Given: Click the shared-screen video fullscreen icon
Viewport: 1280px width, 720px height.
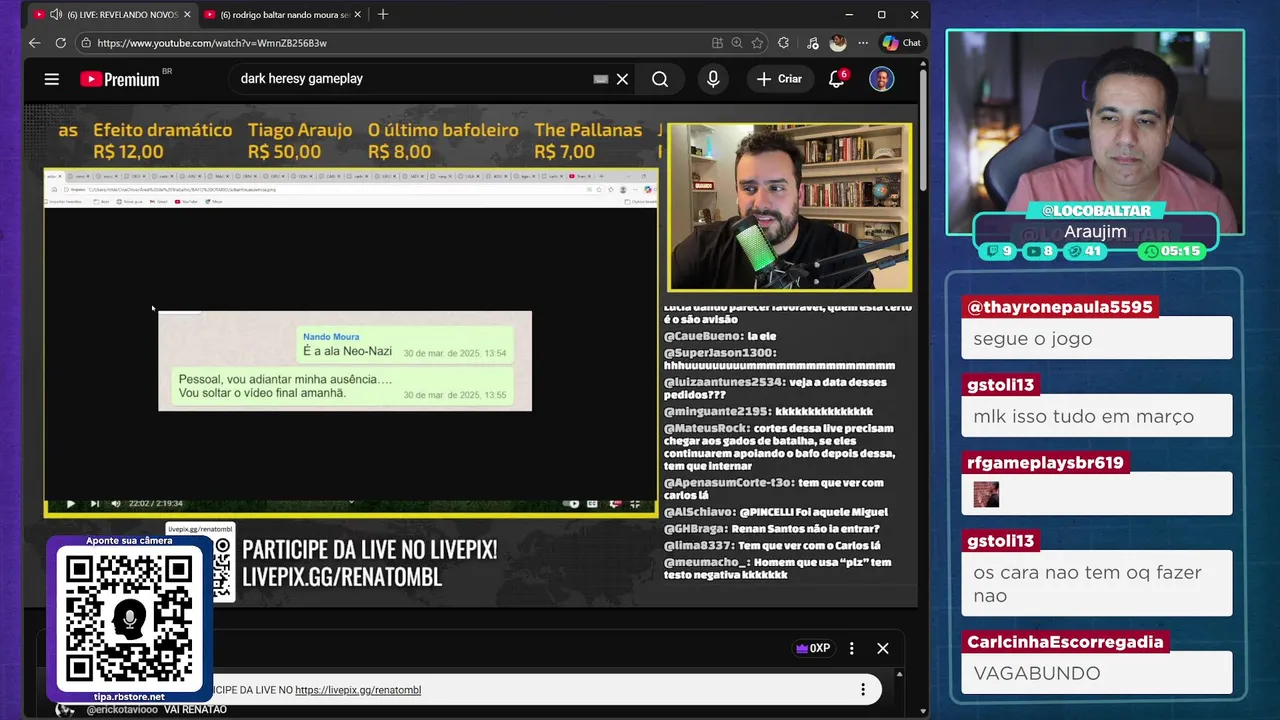Looking at the screenshot, I should coord(634,504).
